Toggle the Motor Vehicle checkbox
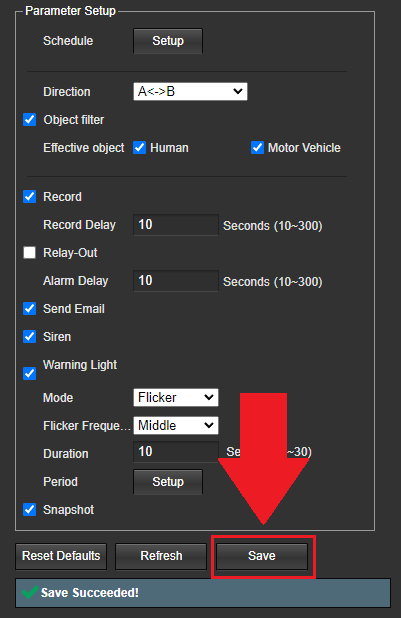 [257, 147]
